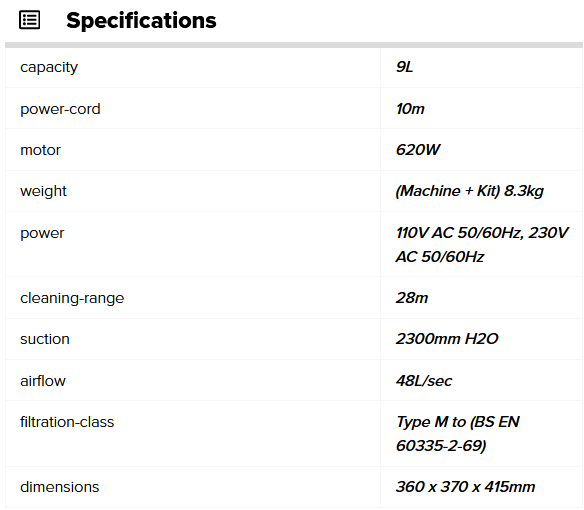Screen dimensions: 584x510
Task: Select the motor row label
Action: coord(40,150)
